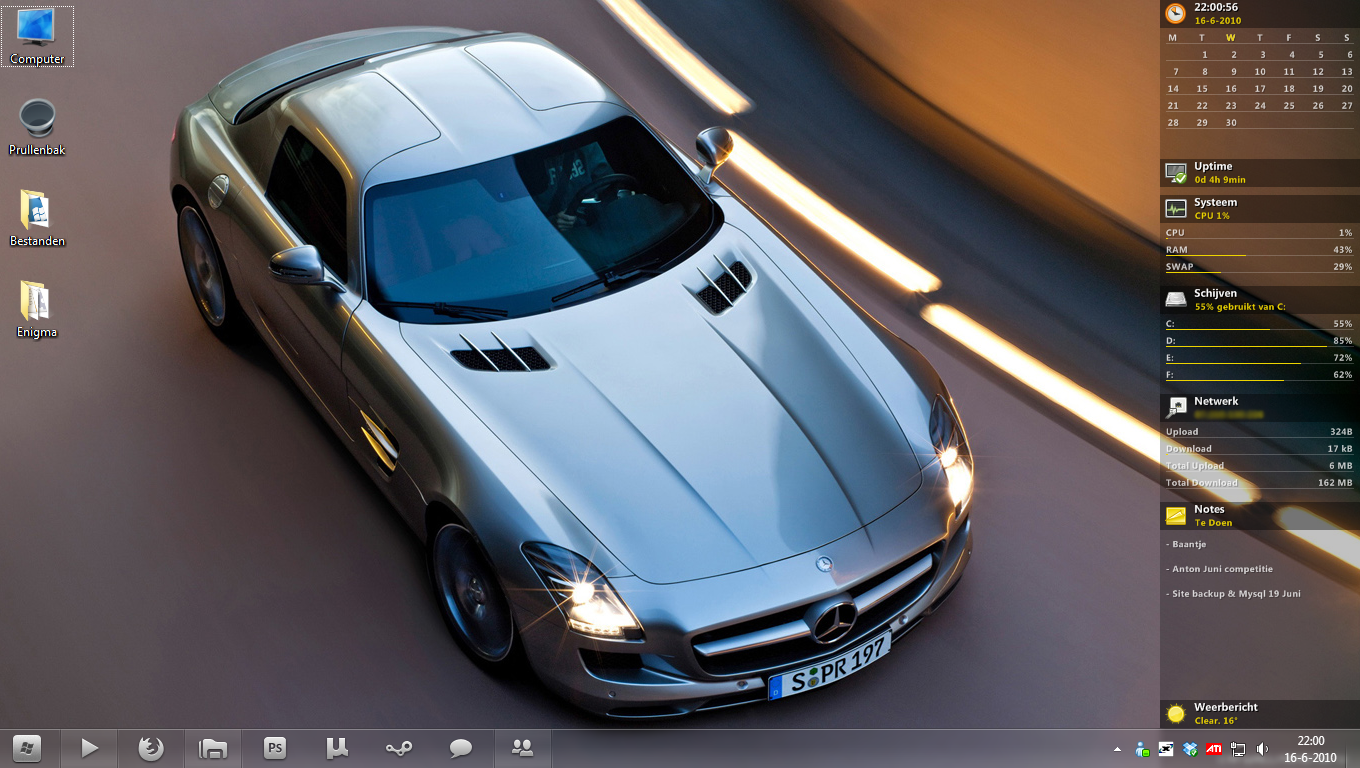Image resolution: width=1360 pixels, height=768 pixels.
Task: Click the yellow 16-6-2010 date in sidebar
Action: point(1217,20)
